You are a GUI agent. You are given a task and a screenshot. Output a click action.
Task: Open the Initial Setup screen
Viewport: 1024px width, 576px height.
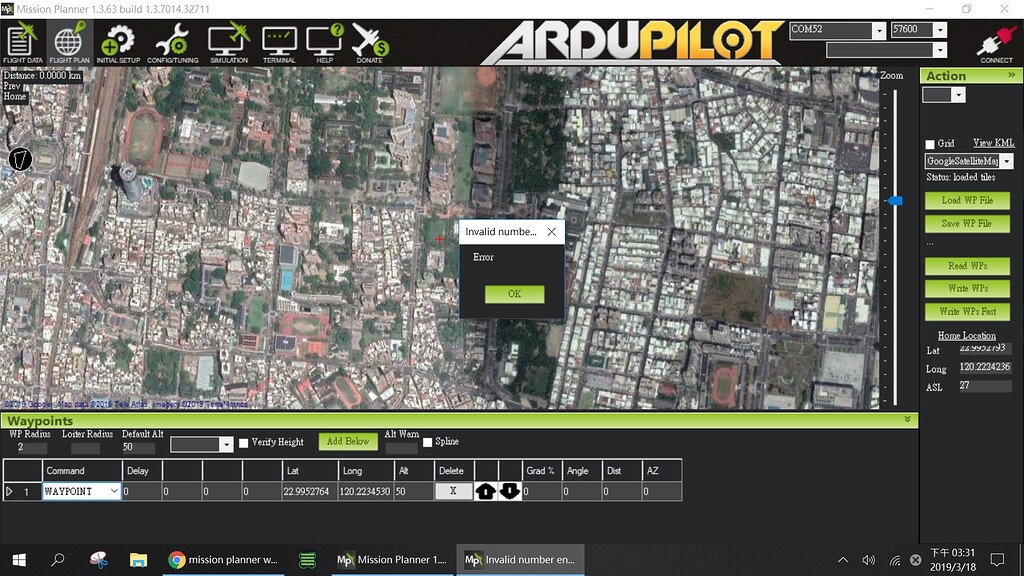pyautogui.click(x=117, y=42)
